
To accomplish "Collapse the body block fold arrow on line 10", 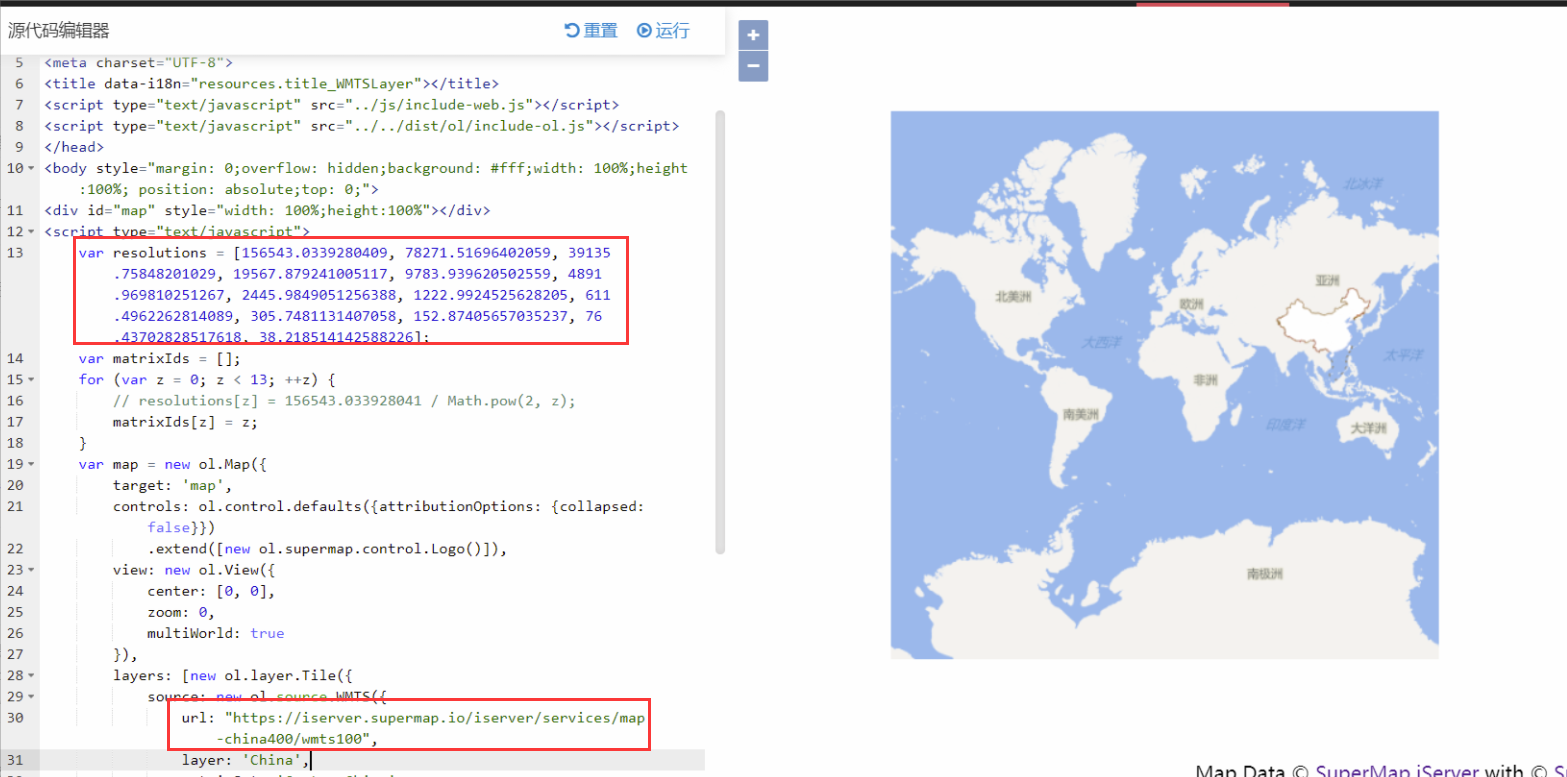I will [29, 168].
